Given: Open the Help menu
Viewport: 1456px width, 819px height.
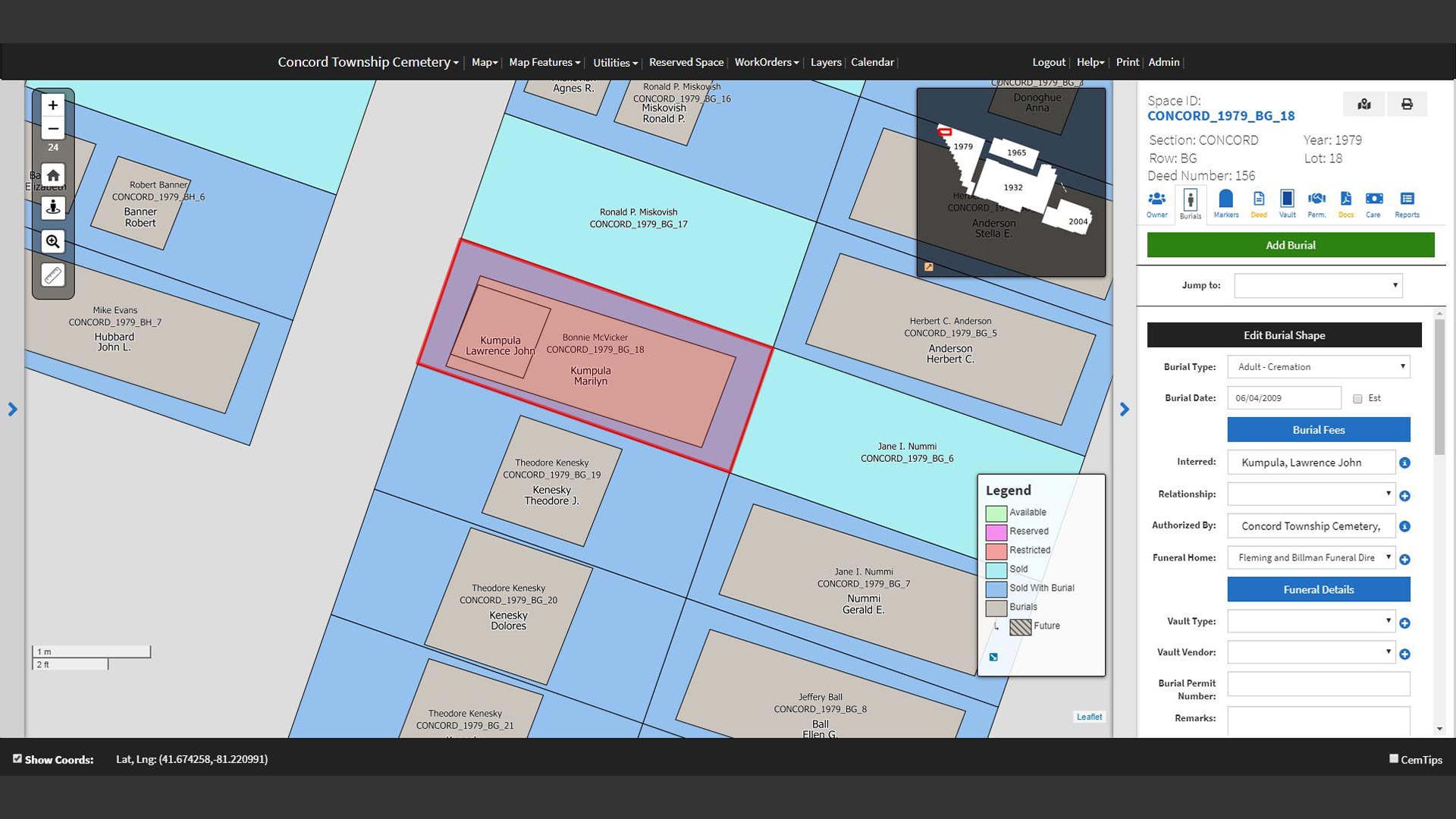Looking at the screenshot, I should [x=1090, y=62].
